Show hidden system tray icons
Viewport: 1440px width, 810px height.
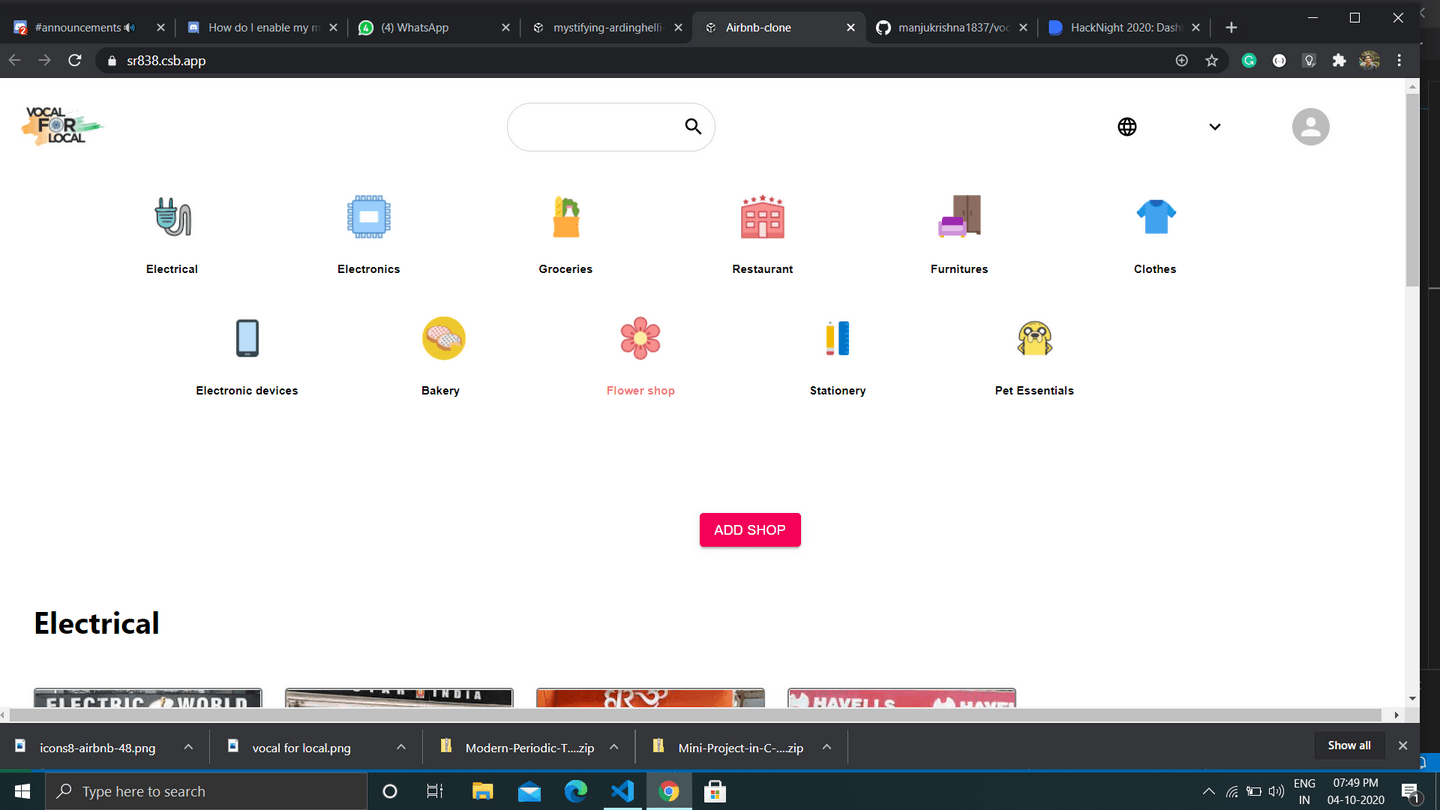pyautogui.click(x=1209, y=791)
